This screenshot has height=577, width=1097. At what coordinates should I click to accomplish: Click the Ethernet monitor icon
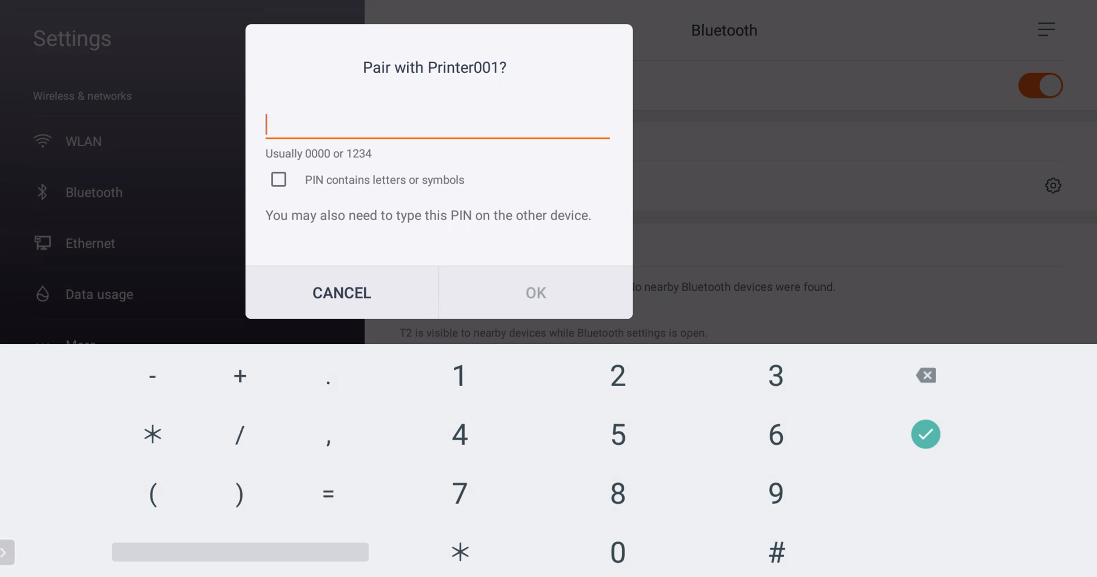pos(43,243)
